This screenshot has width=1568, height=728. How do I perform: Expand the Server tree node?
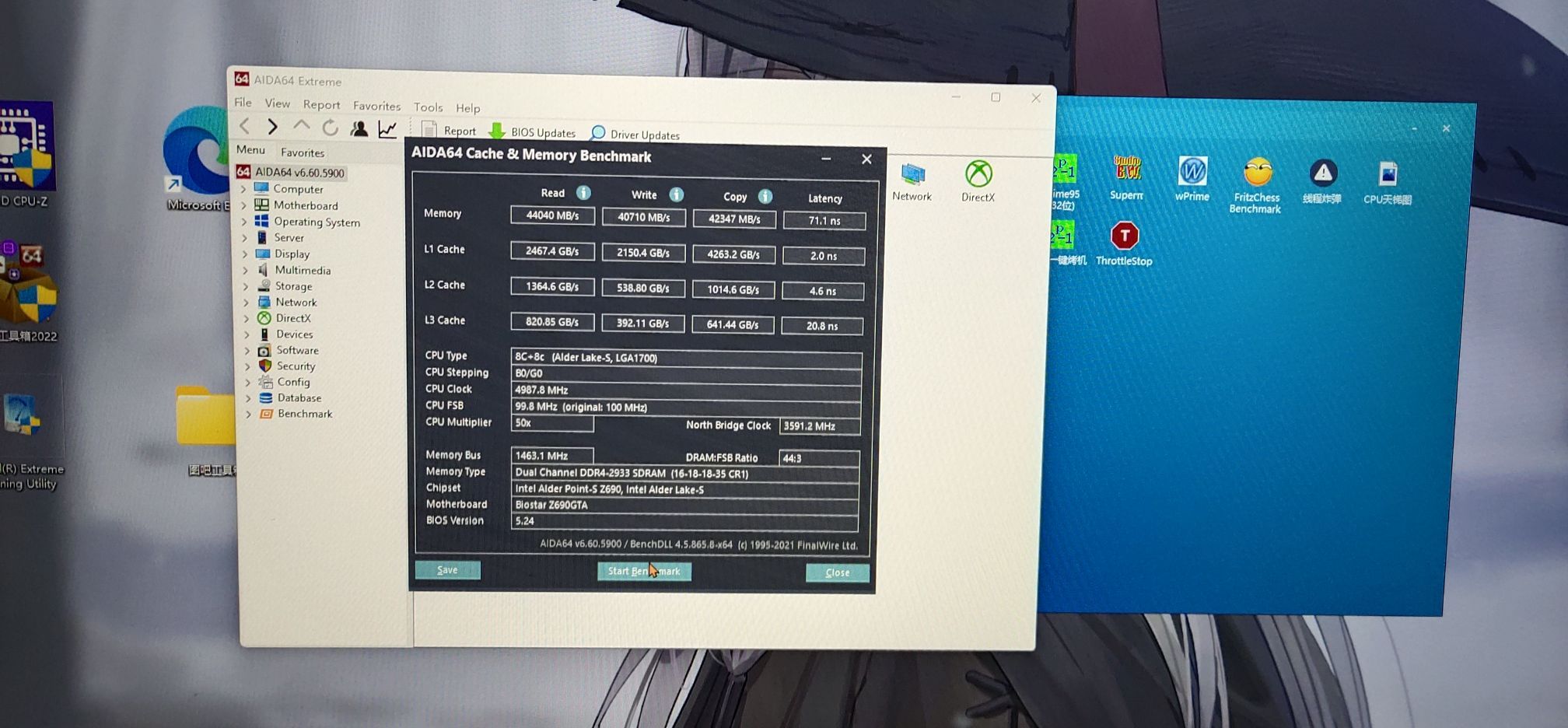(x=244, y=237)
